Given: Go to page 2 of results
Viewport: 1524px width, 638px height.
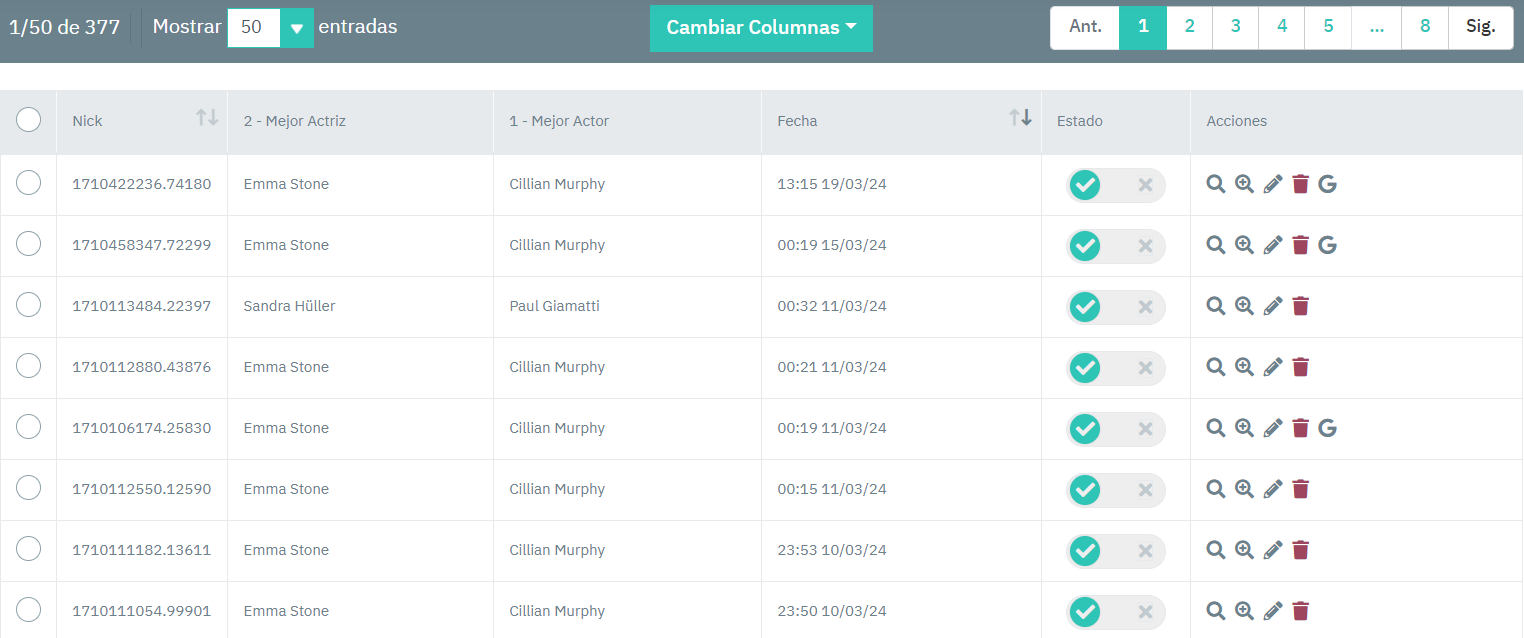Looking at the screenshot, I should pos(1189,27).
